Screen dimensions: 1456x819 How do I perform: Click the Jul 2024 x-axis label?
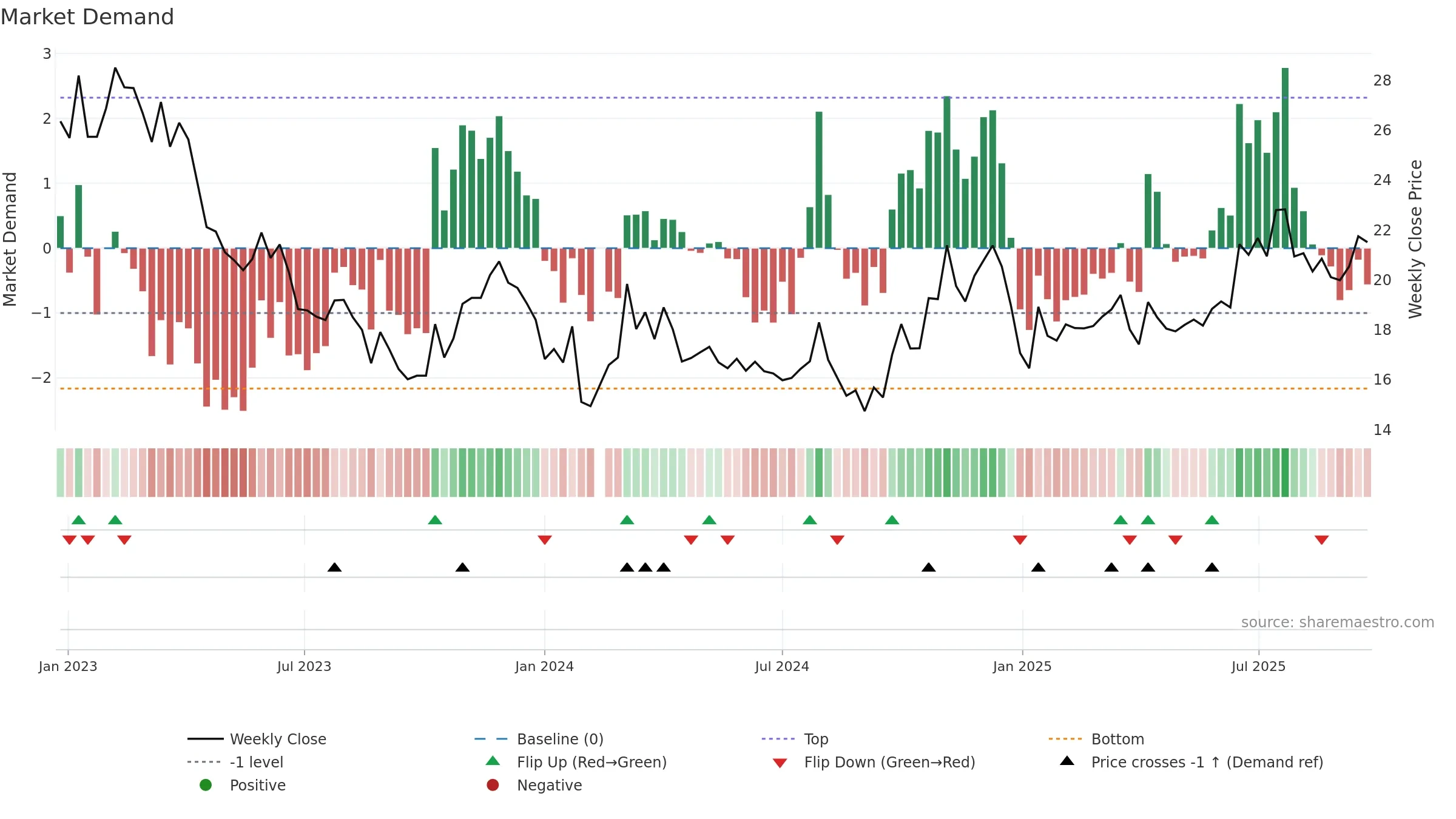782,667
